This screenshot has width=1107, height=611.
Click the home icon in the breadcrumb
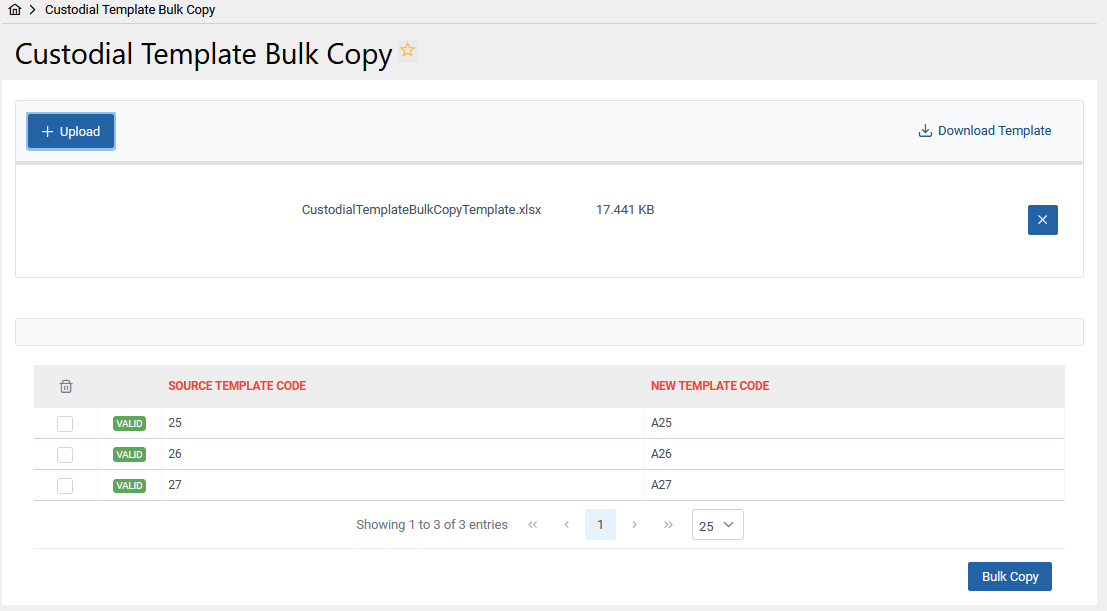(14, 10)
